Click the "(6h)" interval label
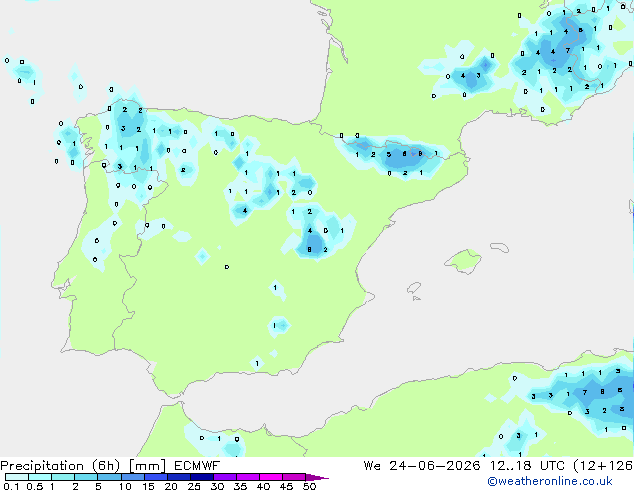634x490 pixels. point(106,466)
